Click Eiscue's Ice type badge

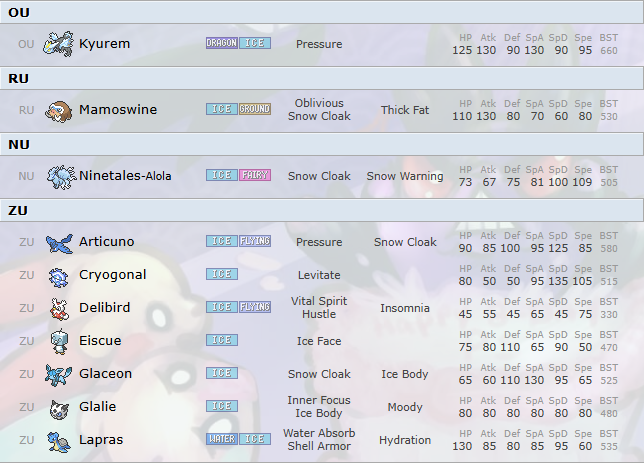pos(222,340)
